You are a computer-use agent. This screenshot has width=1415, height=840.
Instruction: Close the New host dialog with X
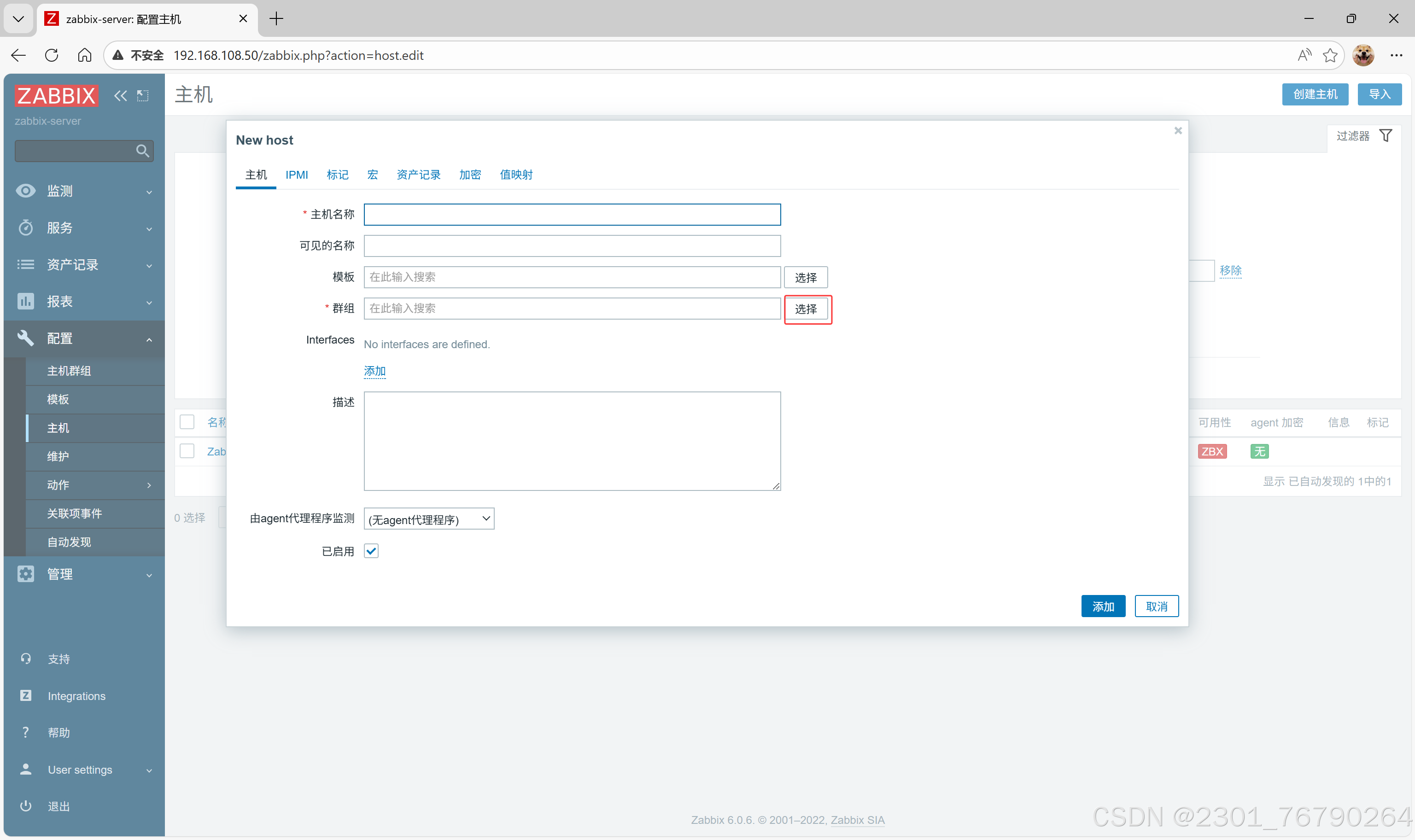1178,131
